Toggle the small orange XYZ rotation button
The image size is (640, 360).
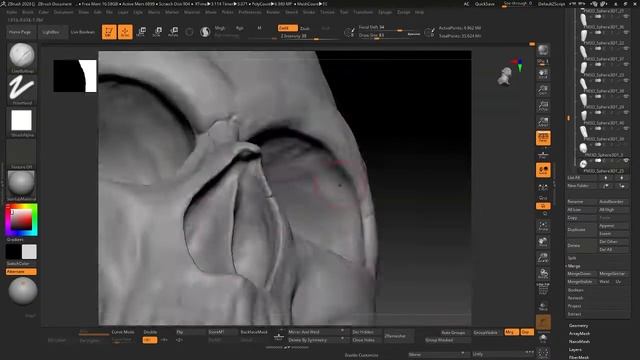click(543, 206)
